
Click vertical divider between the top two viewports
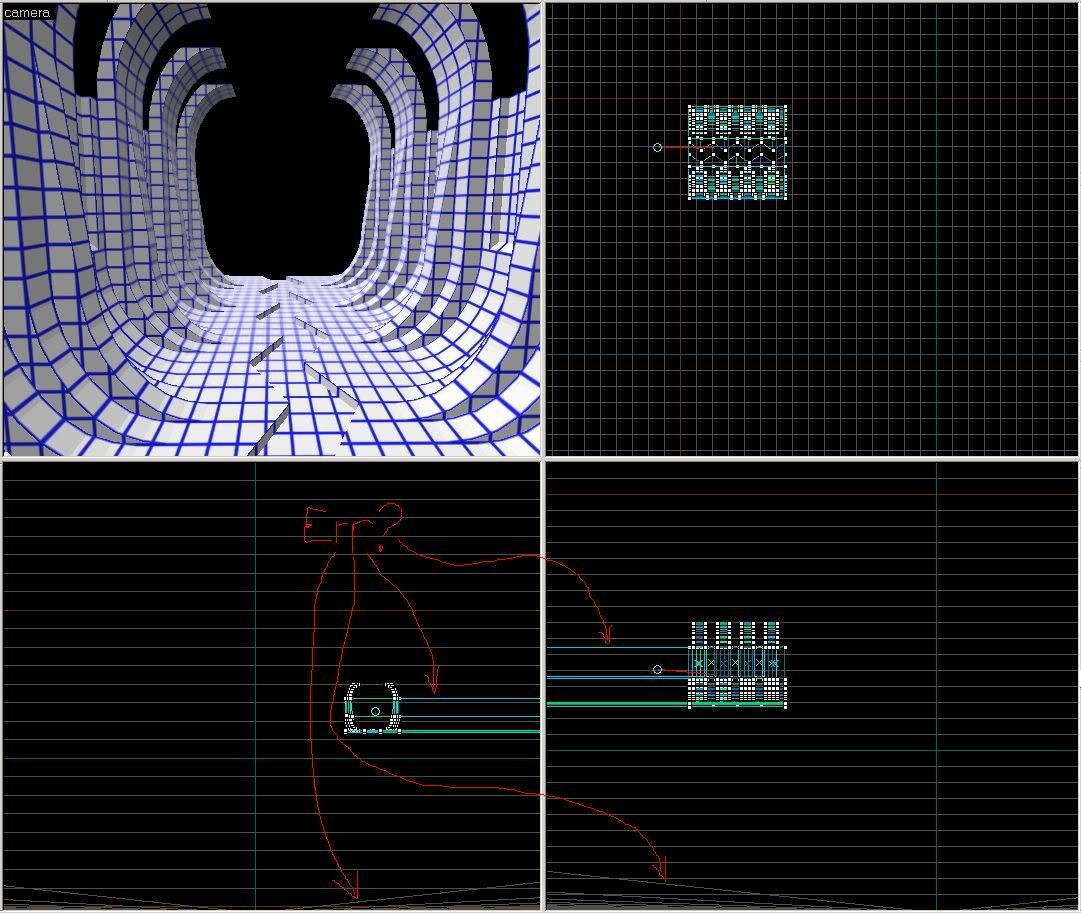click(x=543, y=230)
